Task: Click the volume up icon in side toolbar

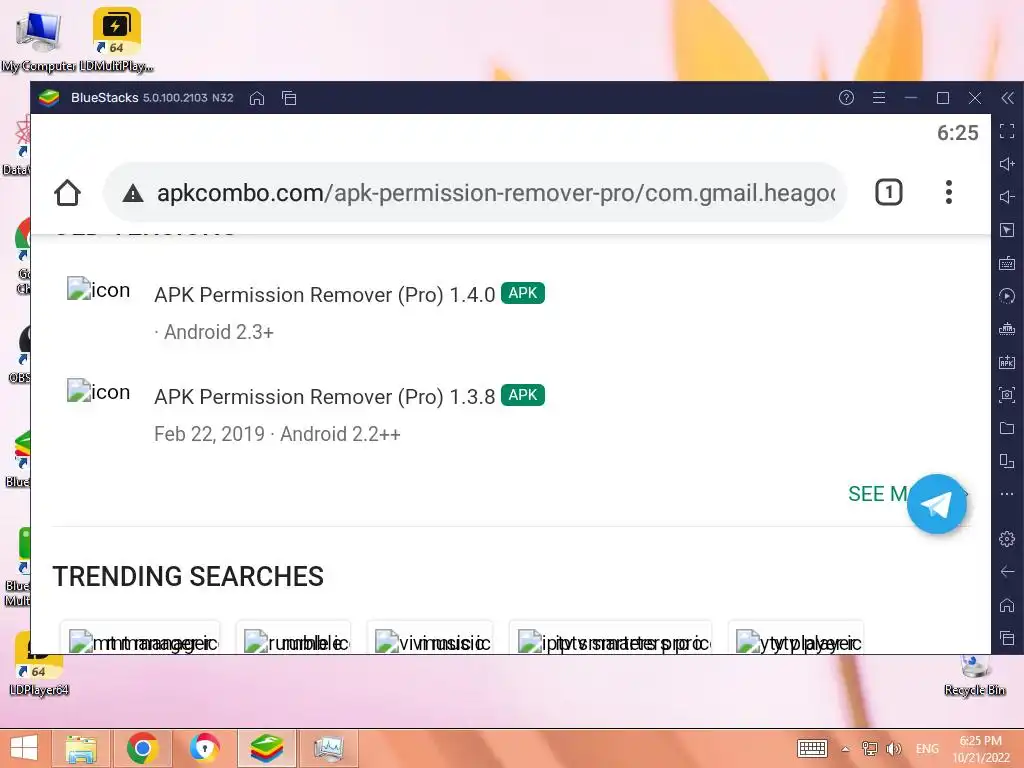Action: point(1007,164)
